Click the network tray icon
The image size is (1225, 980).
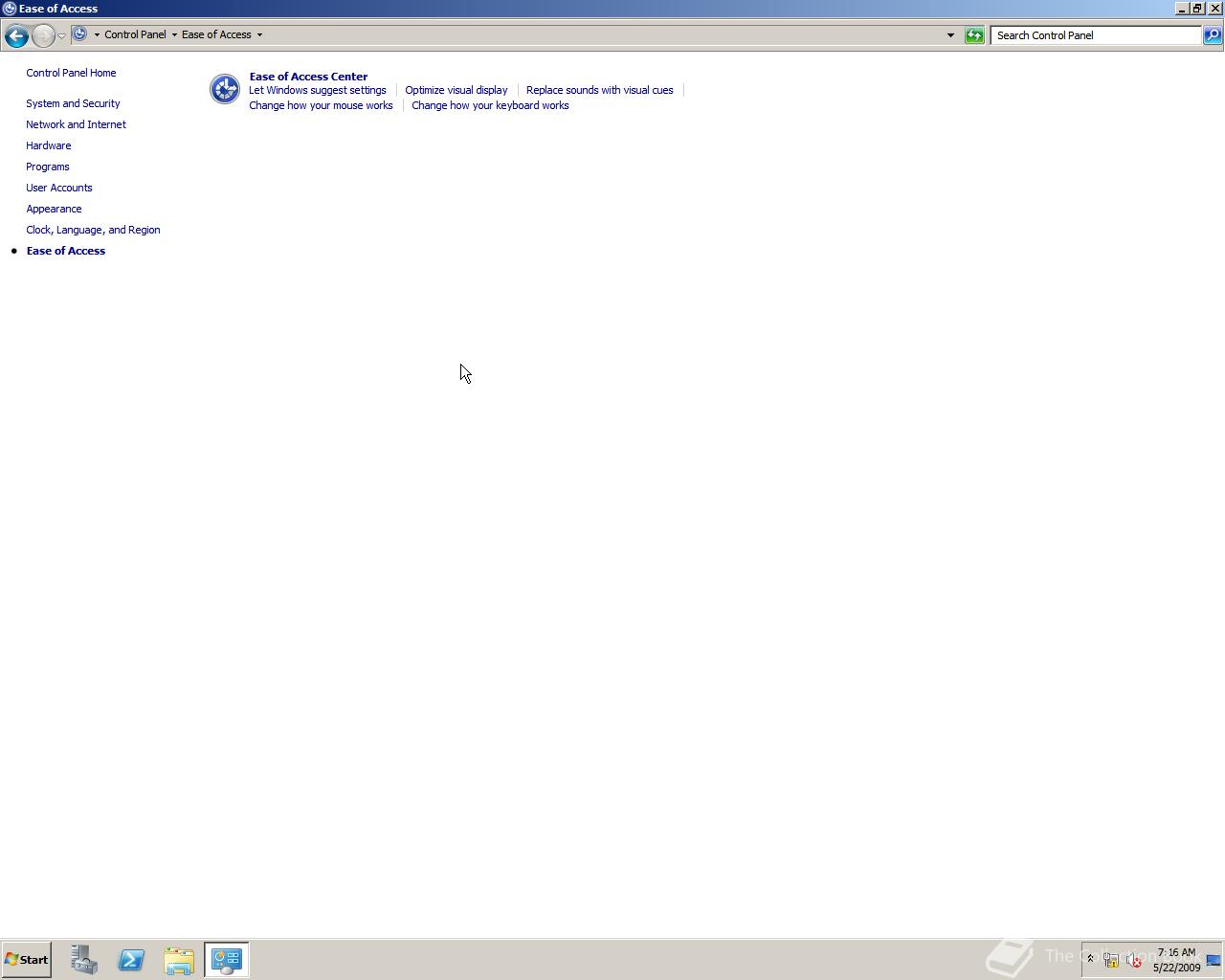click(1111, 960)
